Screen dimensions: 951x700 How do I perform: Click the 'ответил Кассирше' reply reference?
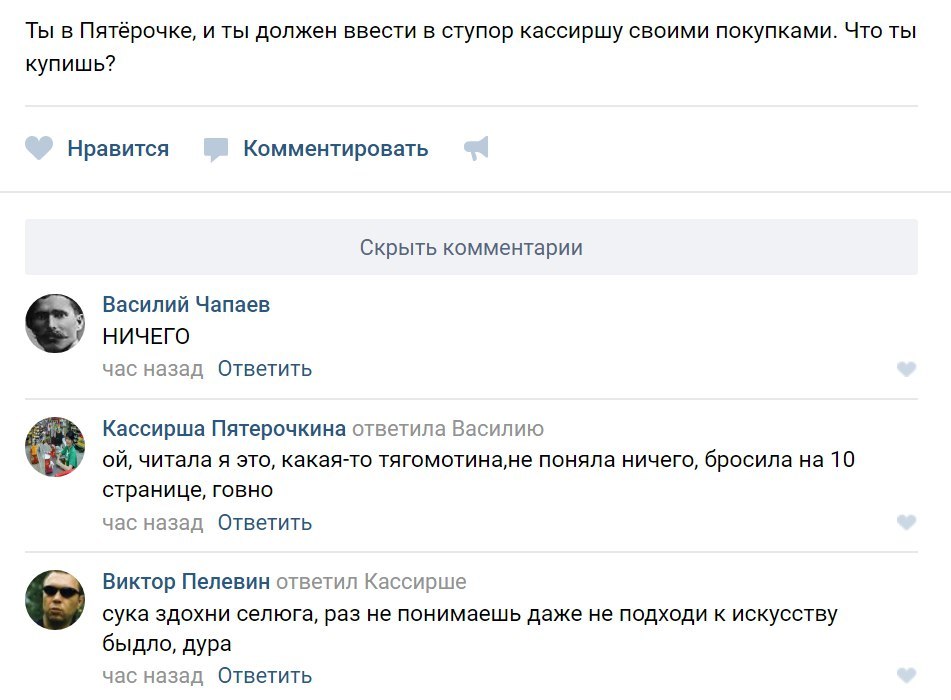coord(371,582)
